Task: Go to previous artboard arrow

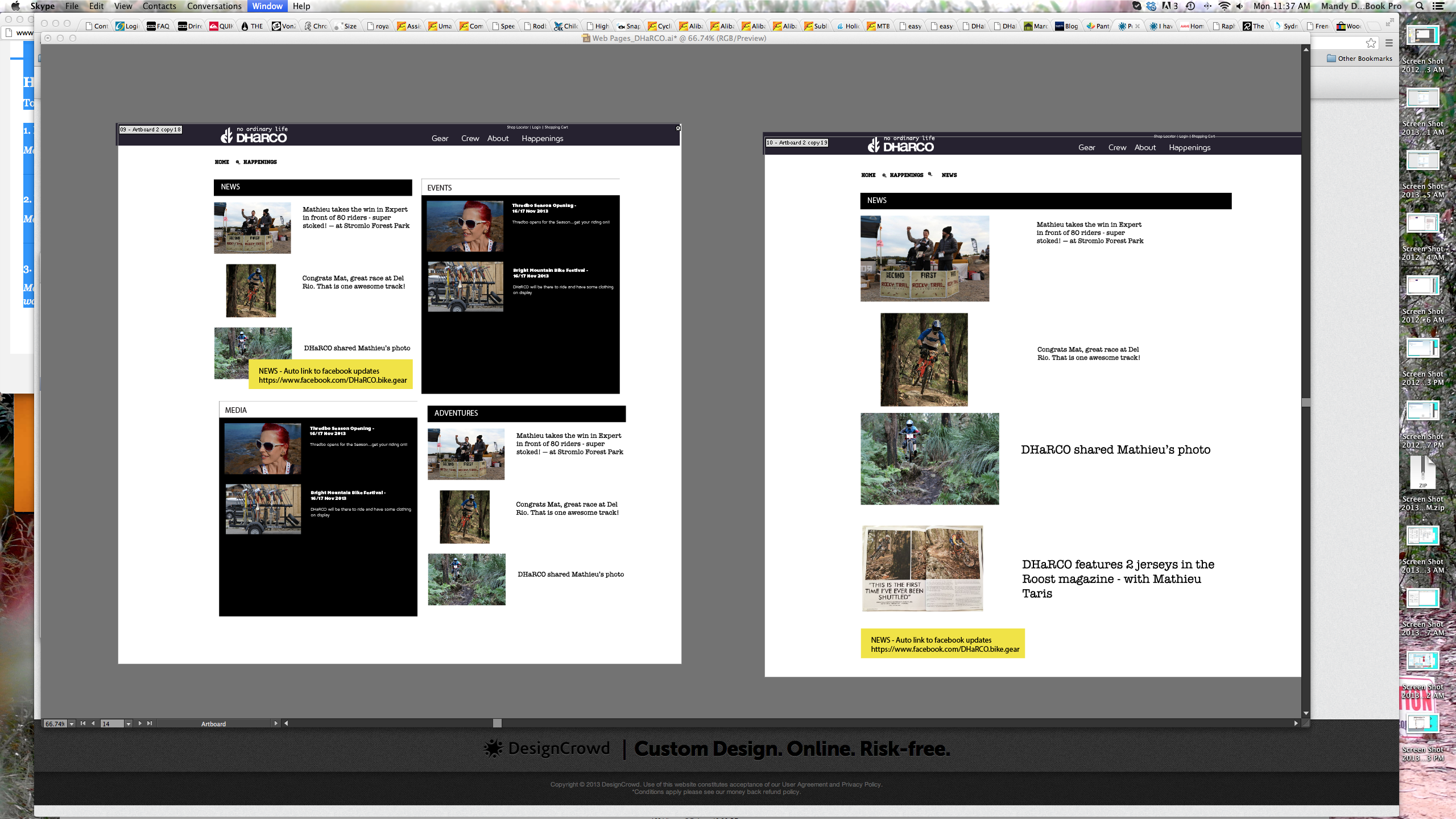Action: tap(93, 723)
